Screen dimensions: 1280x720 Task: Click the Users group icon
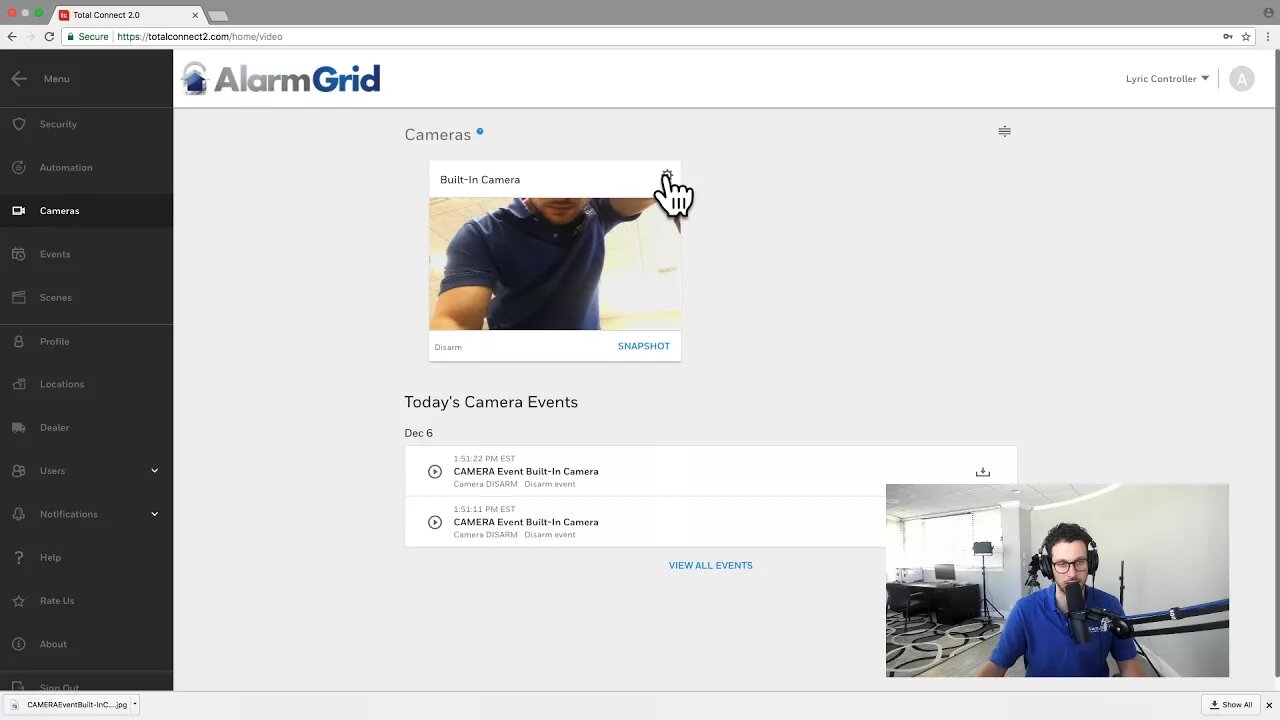point(19,471)
